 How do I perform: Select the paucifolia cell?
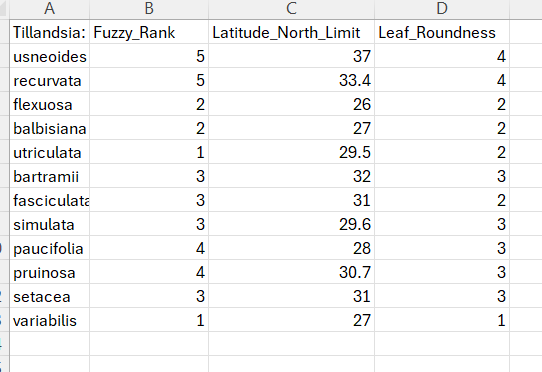[x=49, y=248]
